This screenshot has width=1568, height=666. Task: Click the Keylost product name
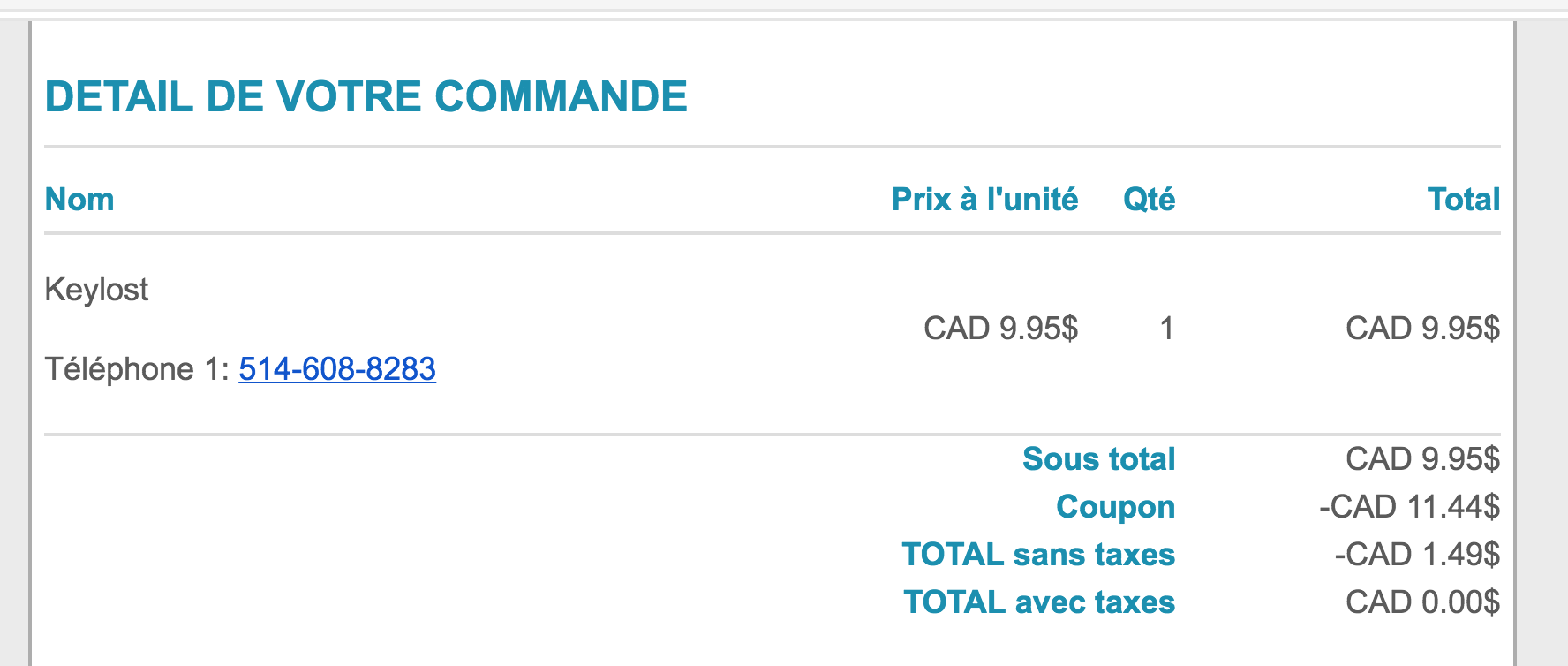(x=96, y=290)
